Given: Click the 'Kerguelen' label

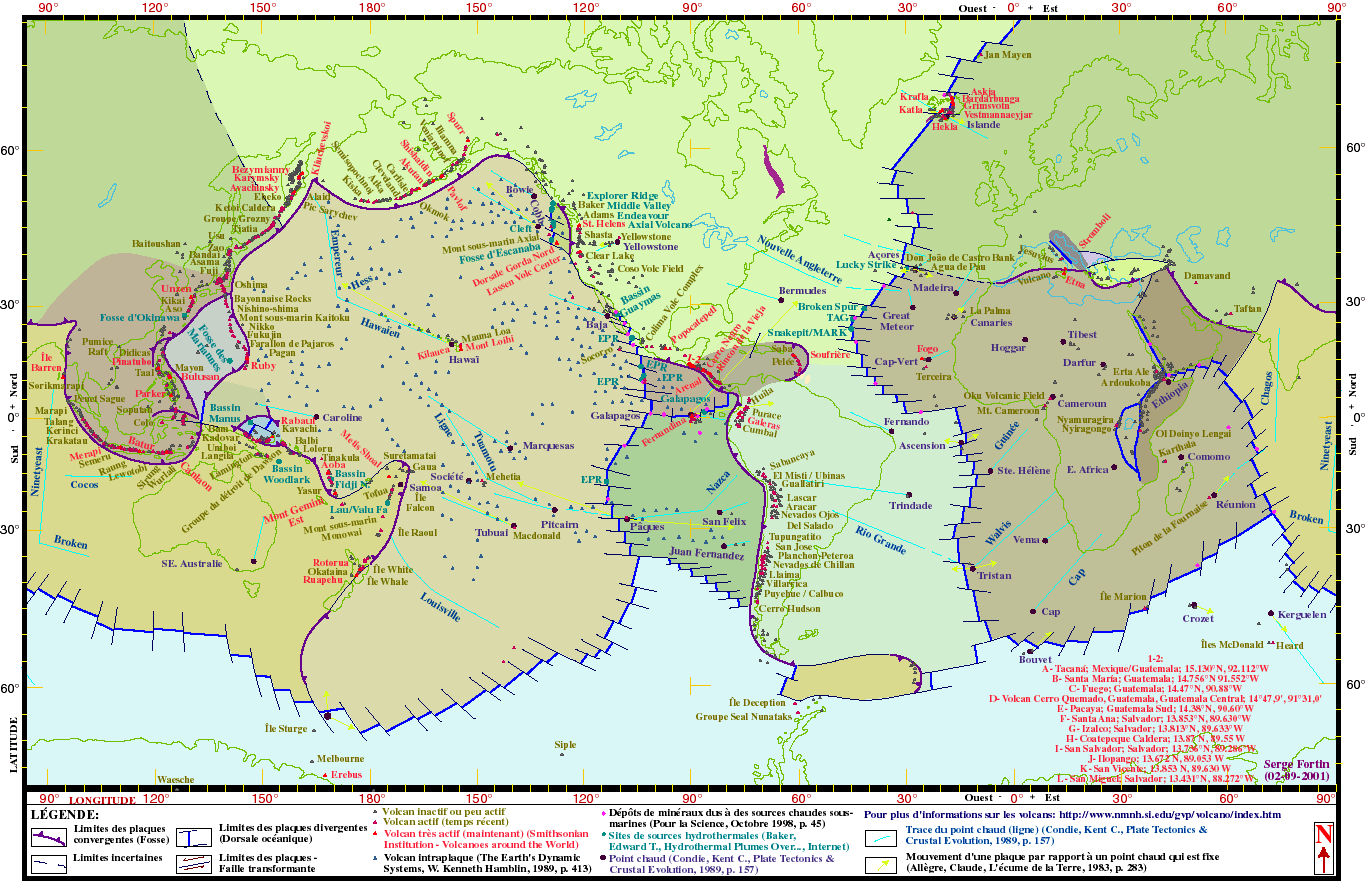Looking at the screenshot, I should pyautogui.click(x=1304, y=615).
